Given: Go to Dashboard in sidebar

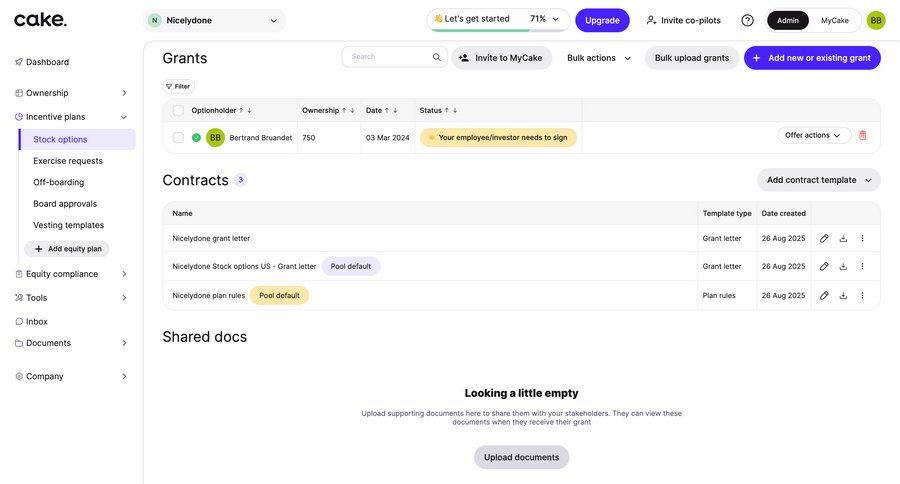Looking at the screenshot, I should [x=48, y=62].
